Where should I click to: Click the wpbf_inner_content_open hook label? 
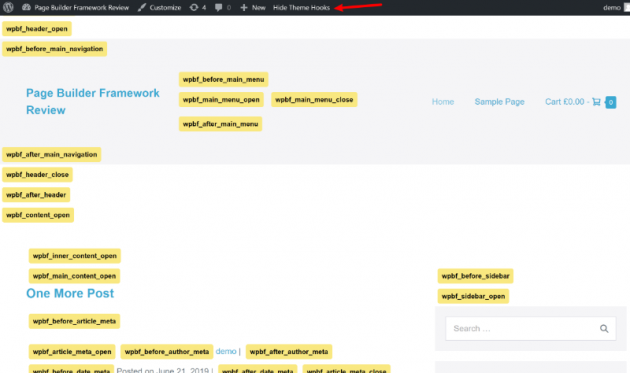(75, 256)
